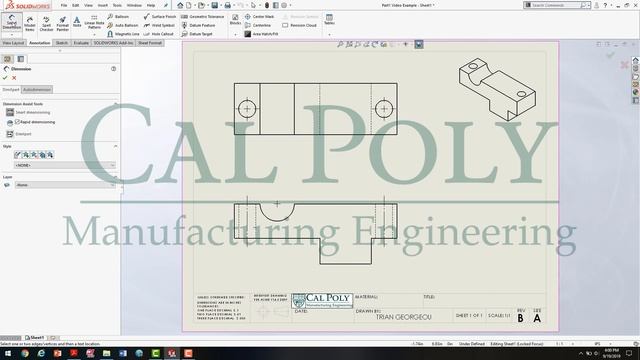Add a Centerline
Image resolution: width=640 pixels, height=360 pixels.
coord(258,25)
